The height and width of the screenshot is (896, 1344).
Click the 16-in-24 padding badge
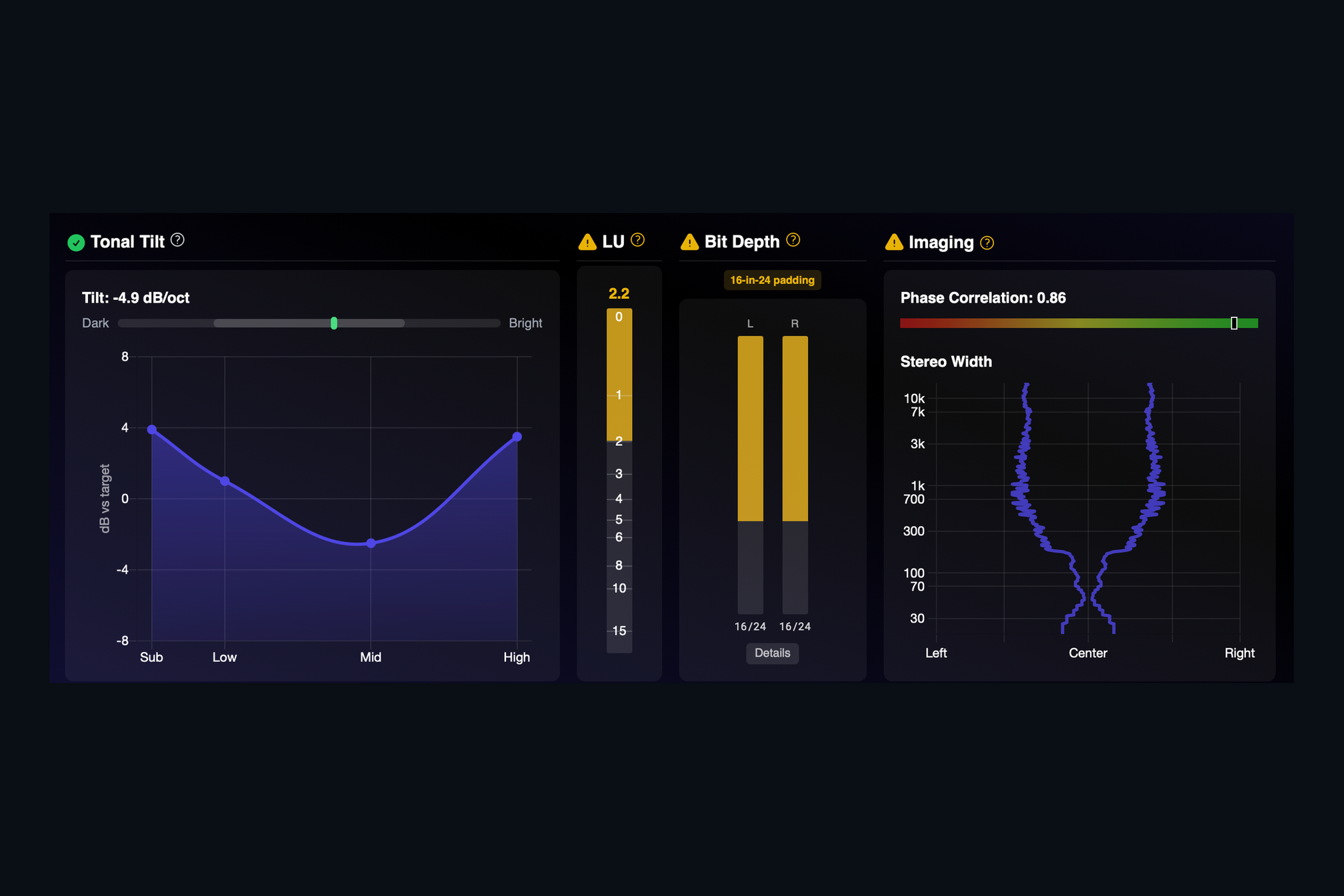click(x=772, y=280)
